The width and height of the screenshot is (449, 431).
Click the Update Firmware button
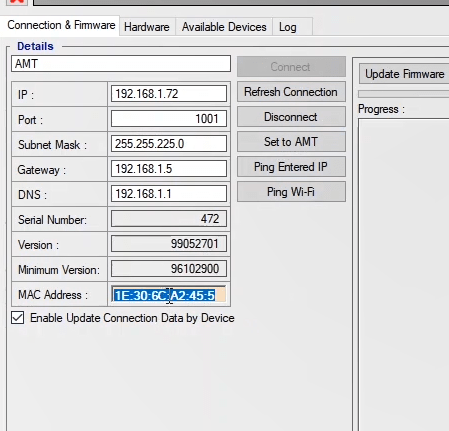404,74
